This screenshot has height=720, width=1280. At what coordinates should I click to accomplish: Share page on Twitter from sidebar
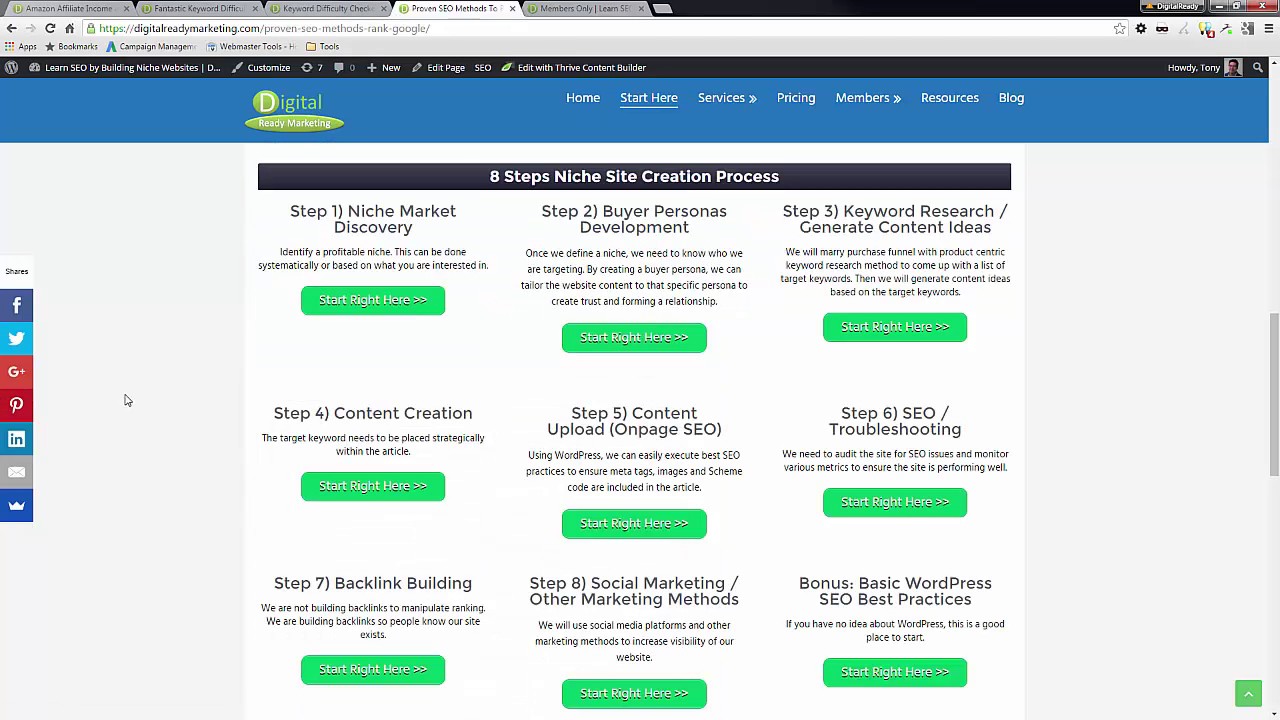click(16, 338)
